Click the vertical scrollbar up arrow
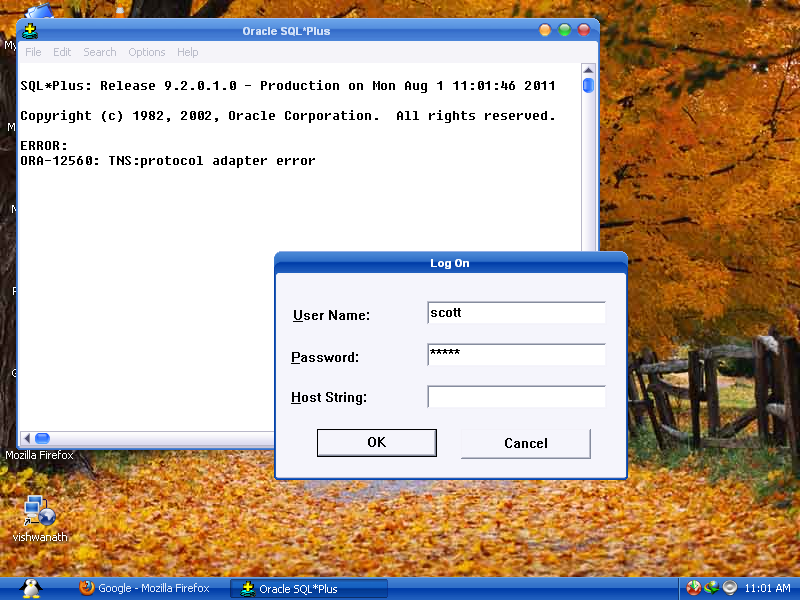Screen dimensions: 800x600 coord(588,70)
